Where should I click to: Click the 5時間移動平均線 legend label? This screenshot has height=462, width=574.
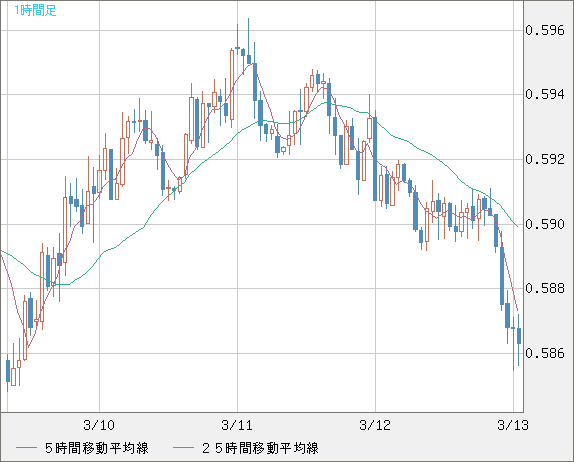point(97,448)
